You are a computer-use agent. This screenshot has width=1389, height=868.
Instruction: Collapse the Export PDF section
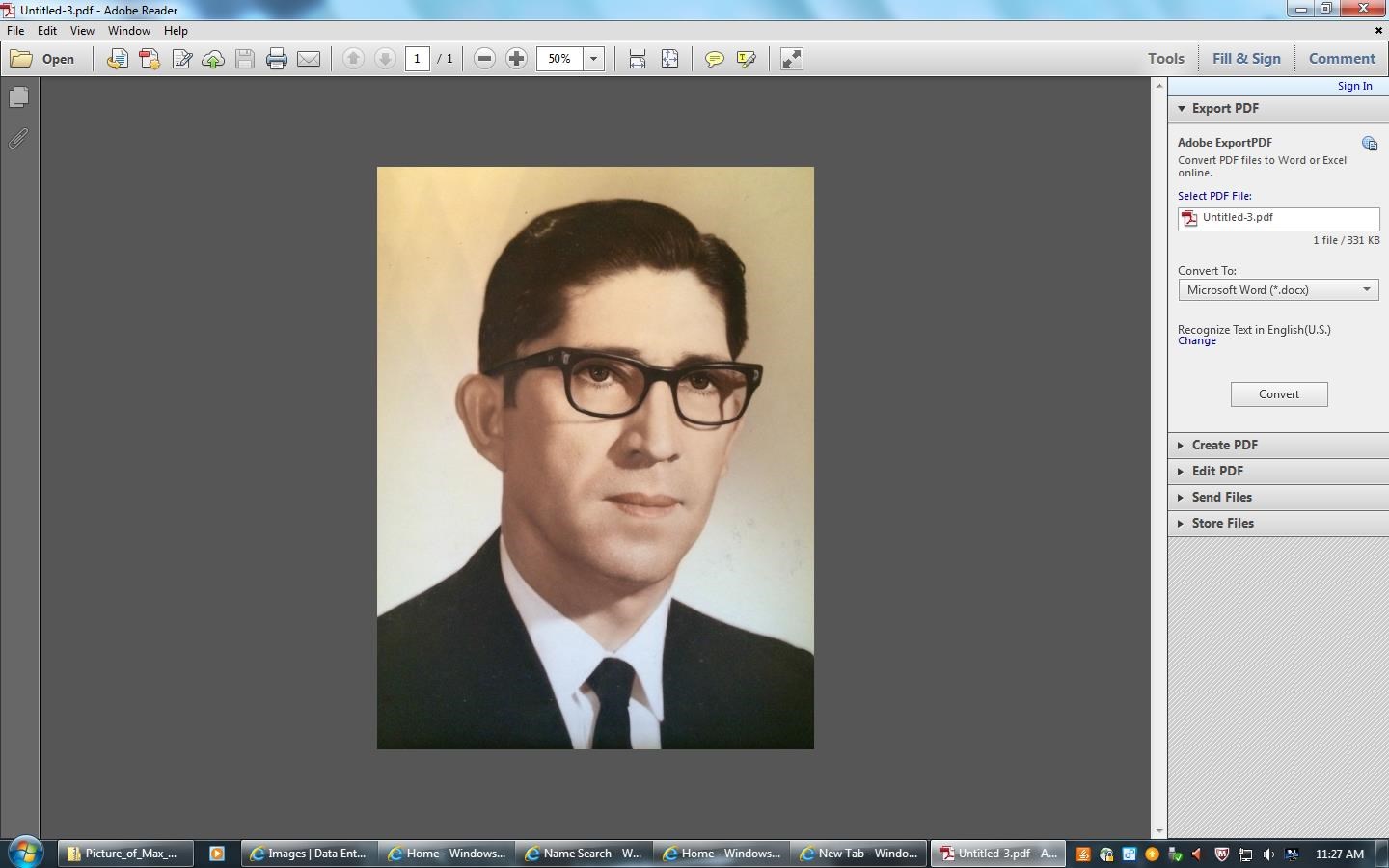(x=1181, y=109)
